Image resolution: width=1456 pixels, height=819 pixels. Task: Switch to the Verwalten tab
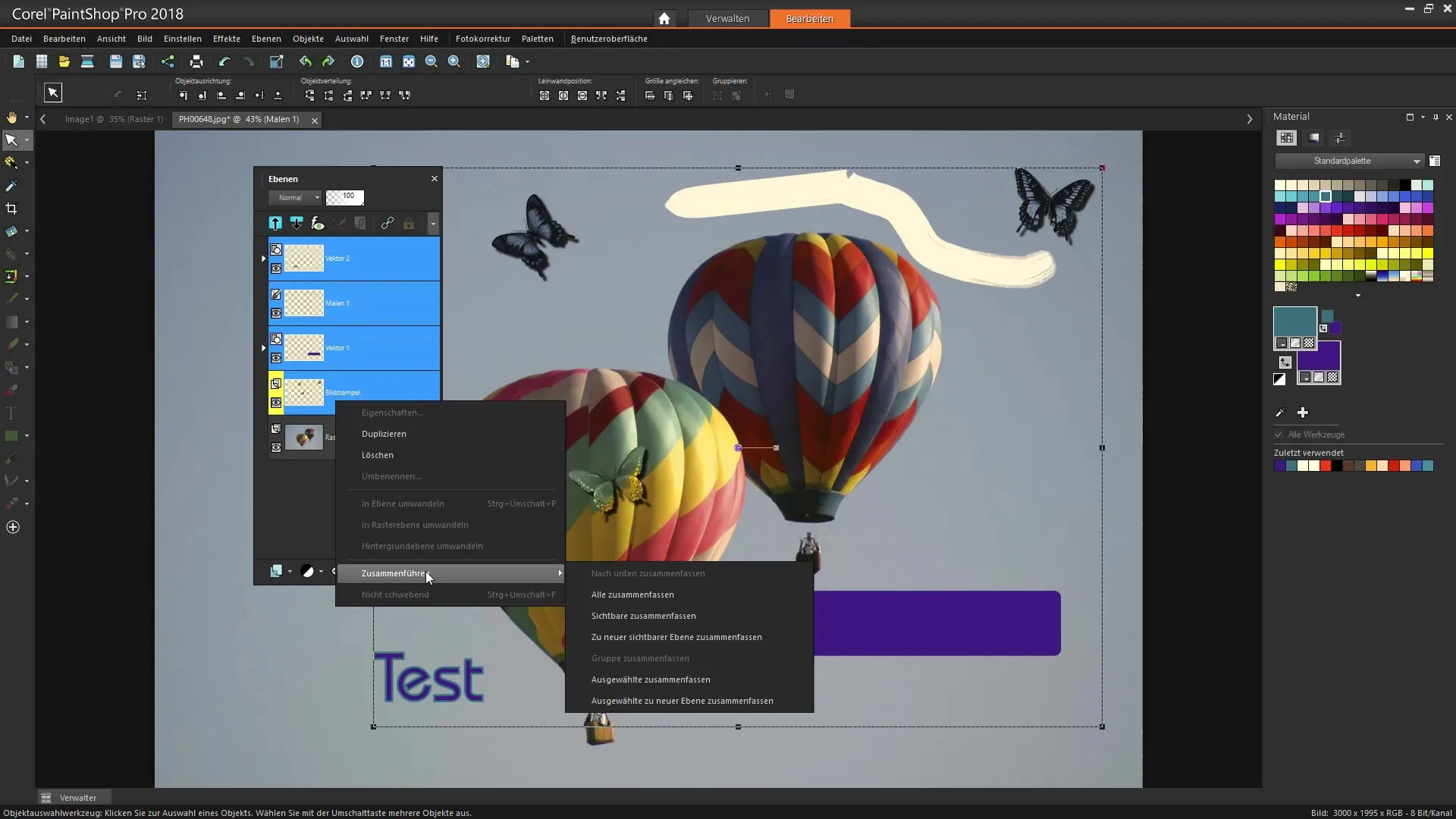point(727,18)
